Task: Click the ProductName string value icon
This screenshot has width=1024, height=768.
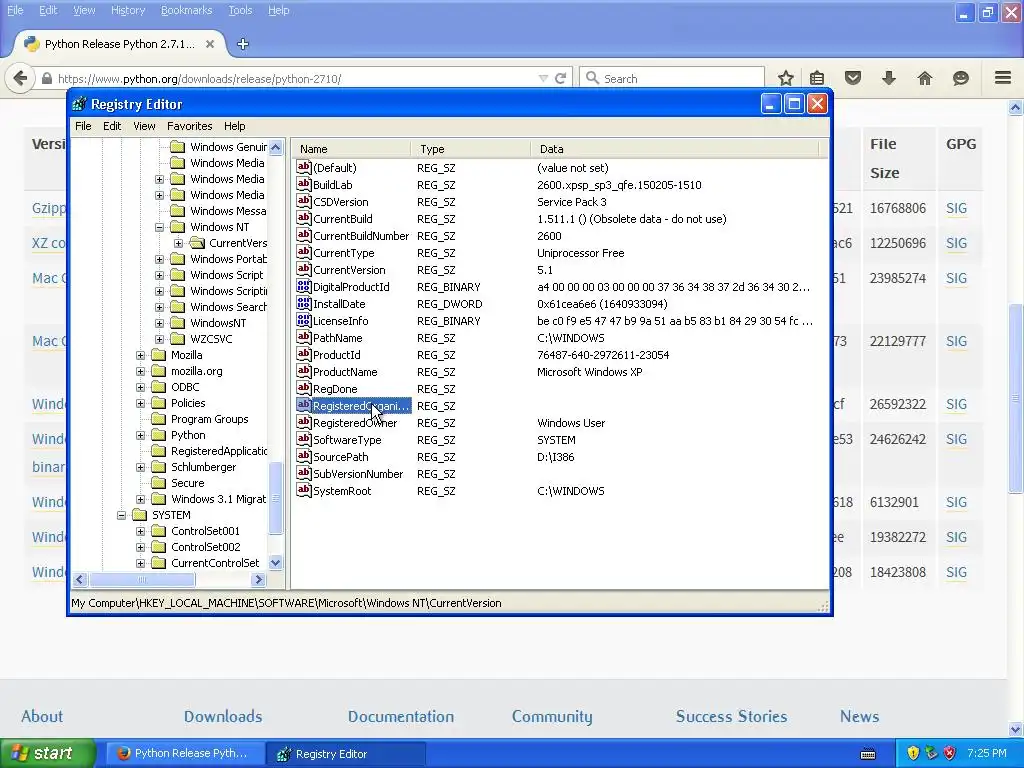Action: point(303,371)
